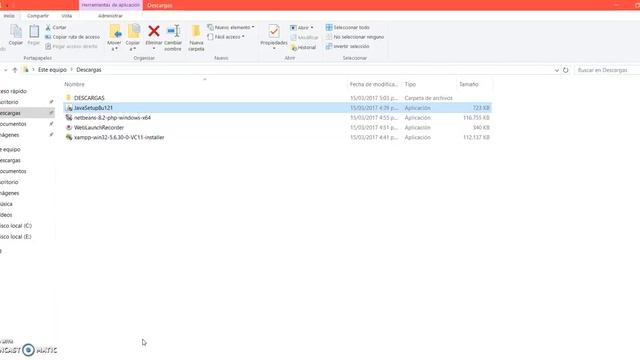
Task: Sort by Nombre column header
Action: (x=74, y=84)
